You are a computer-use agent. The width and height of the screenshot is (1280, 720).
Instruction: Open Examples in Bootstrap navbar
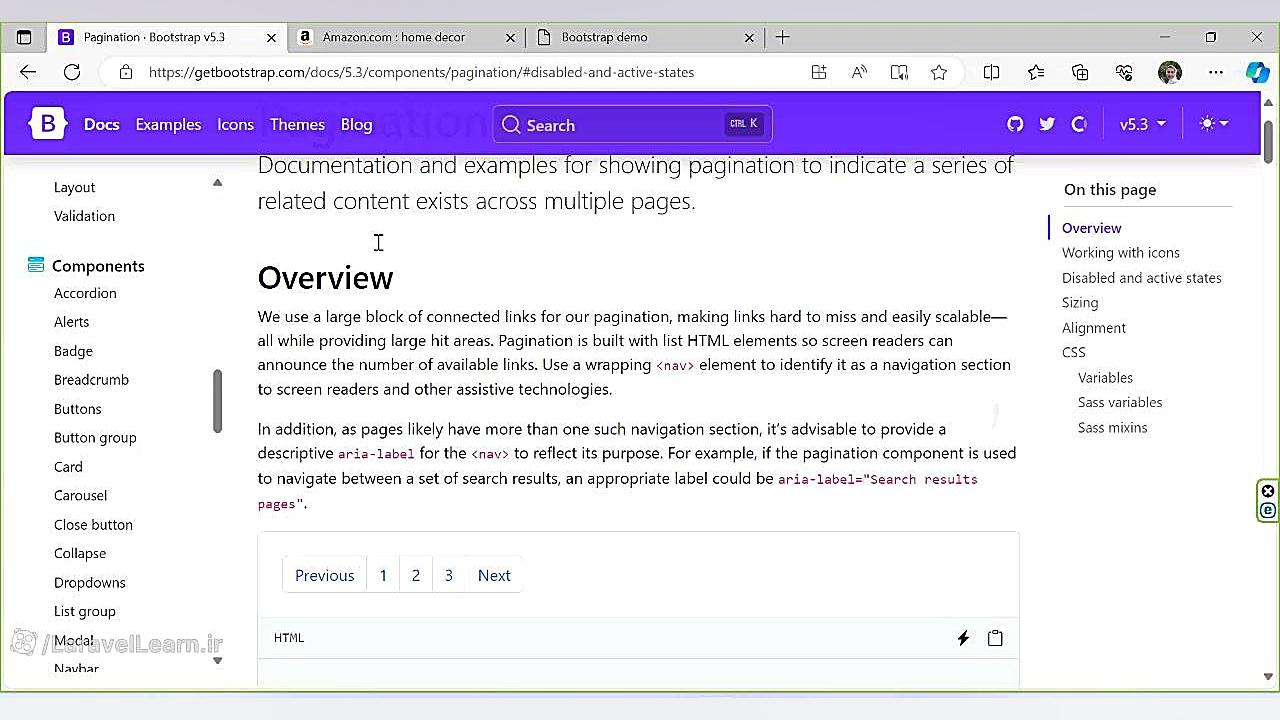[168, 124]
